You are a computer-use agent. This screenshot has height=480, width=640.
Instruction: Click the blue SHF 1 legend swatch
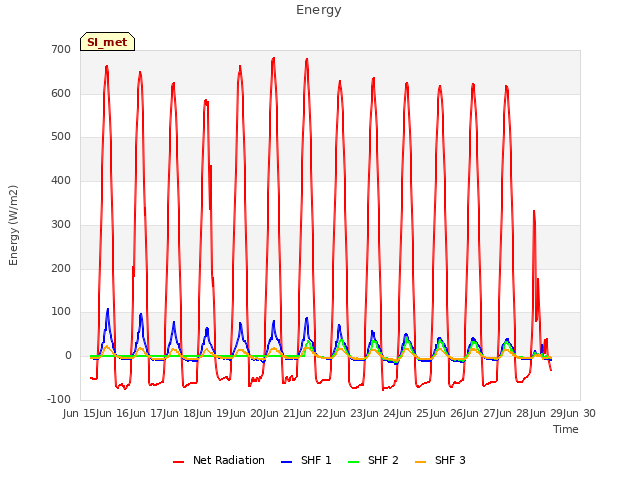[287, 462]
